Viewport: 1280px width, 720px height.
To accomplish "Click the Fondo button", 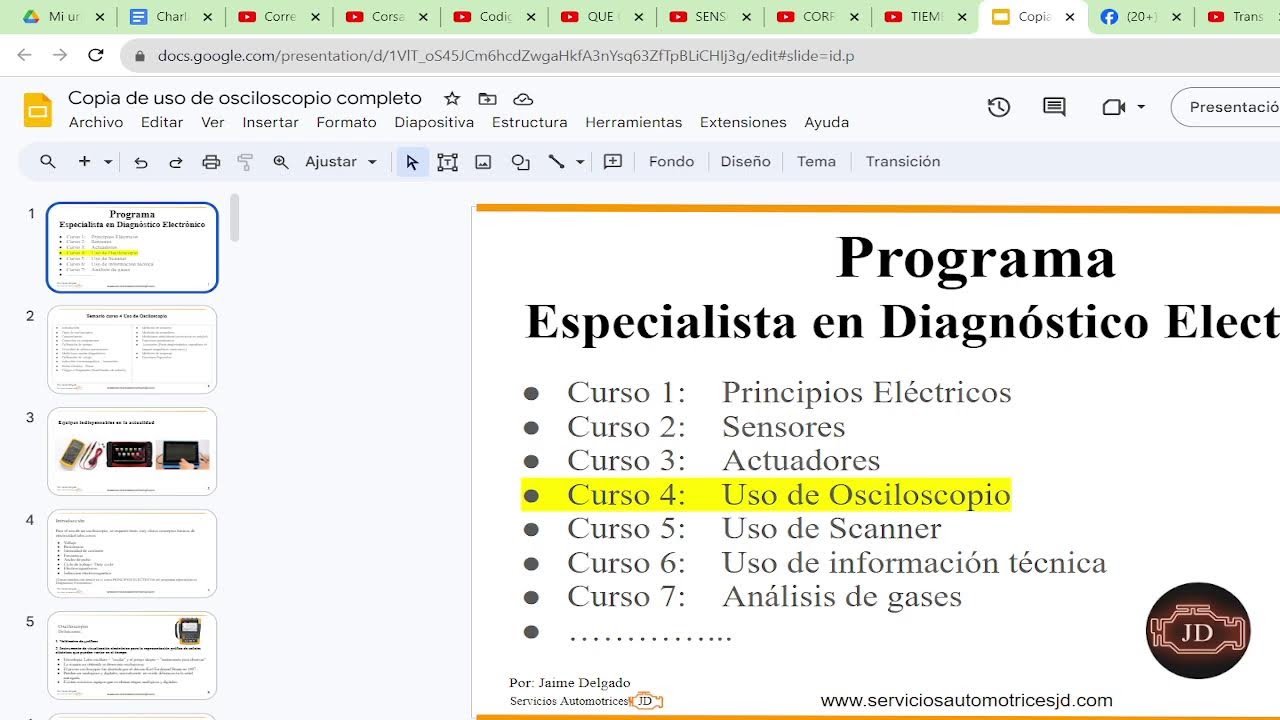I will tap(671, 161).
